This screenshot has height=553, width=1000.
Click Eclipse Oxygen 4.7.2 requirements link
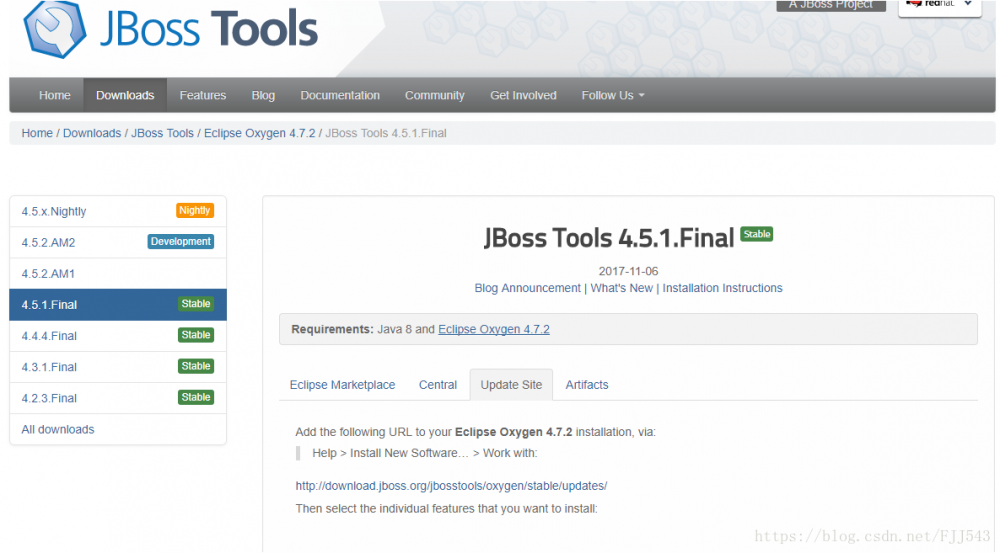click(494, 330)
